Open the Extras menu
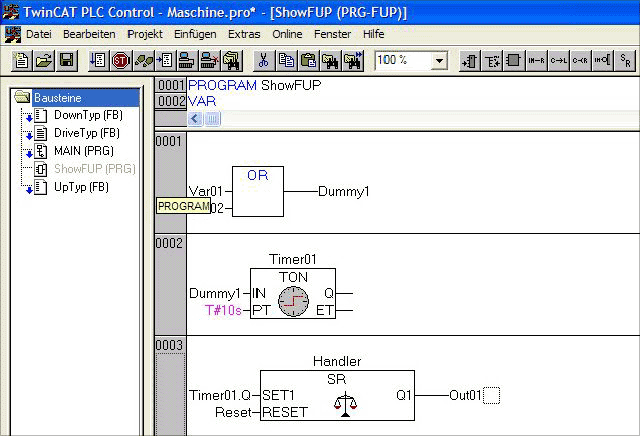This screenshot has height=436, width=640. point(244,34)
